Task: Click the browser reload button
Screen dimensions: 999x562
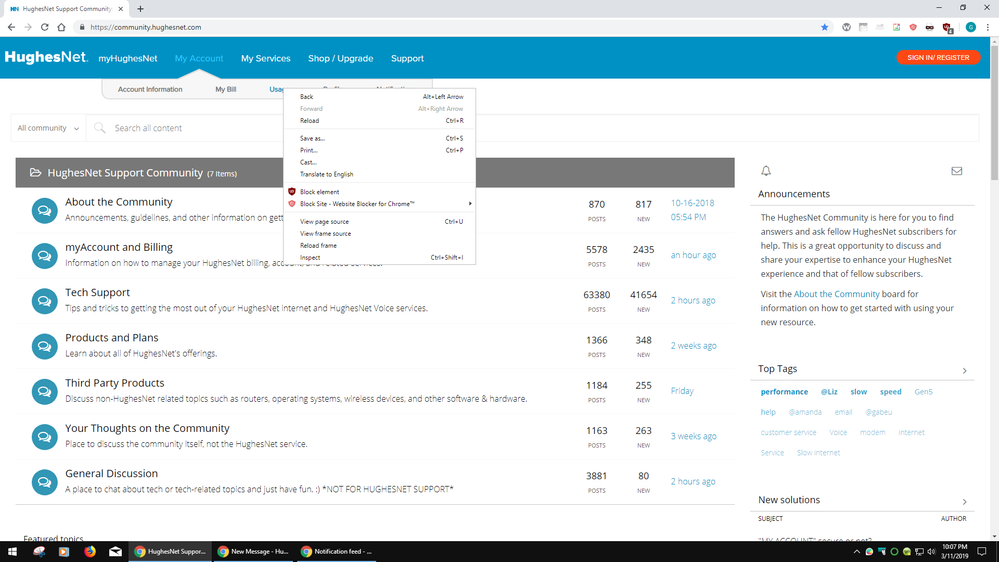Action: [44, 27]
